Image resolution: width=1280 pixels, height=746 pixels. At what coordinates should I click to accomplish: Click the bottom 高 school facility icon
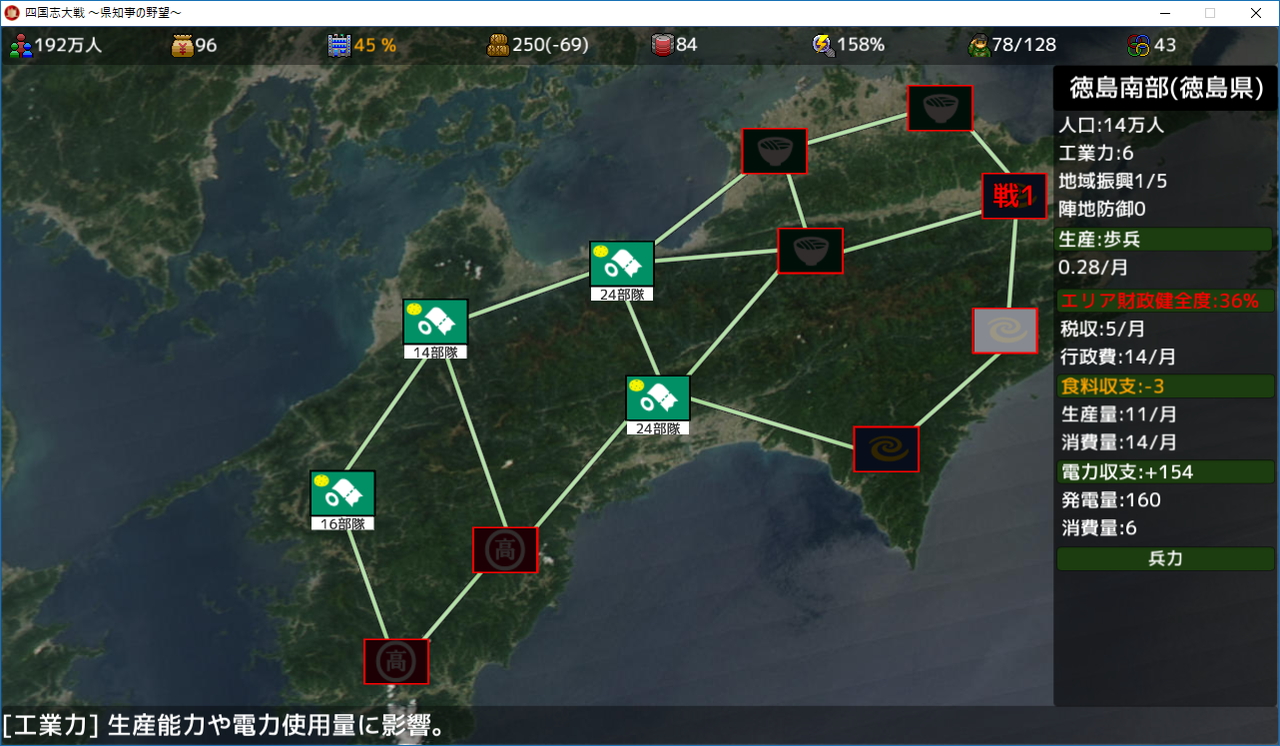[x=396, y=661]
